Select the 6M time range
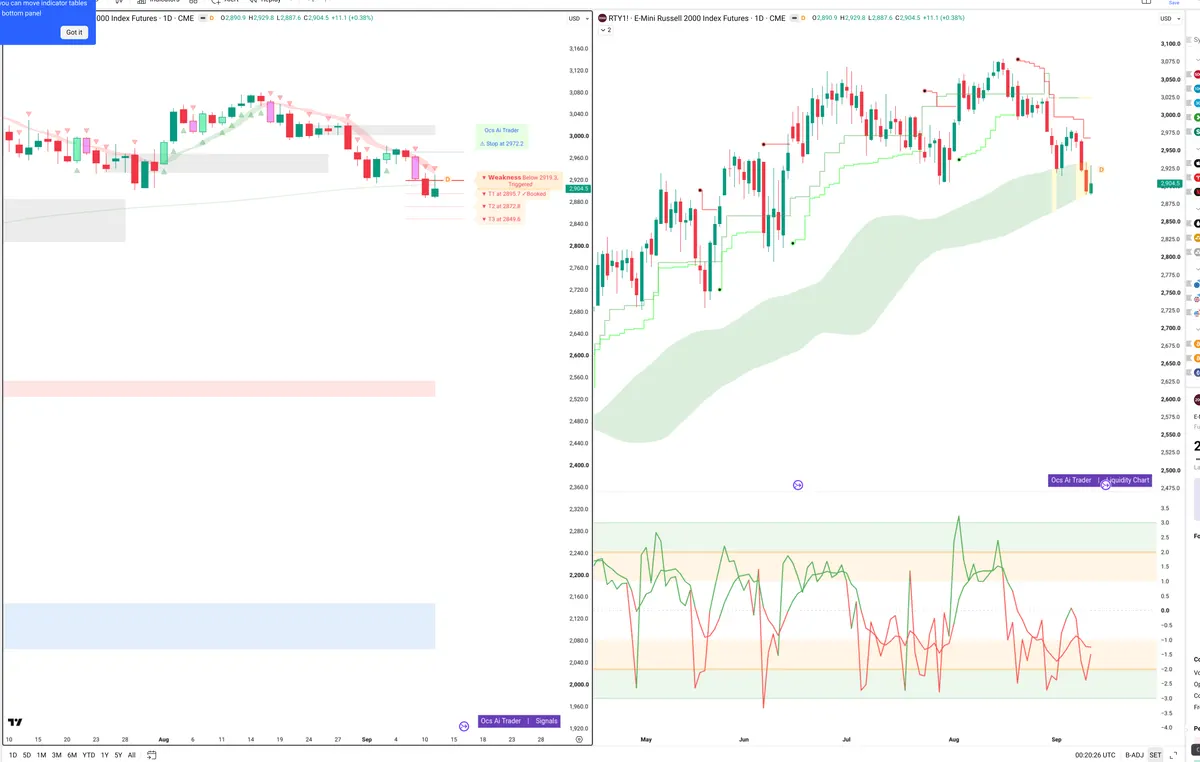Image resolution: width=1200 pixels, height=762 pixels. [72, 755]
